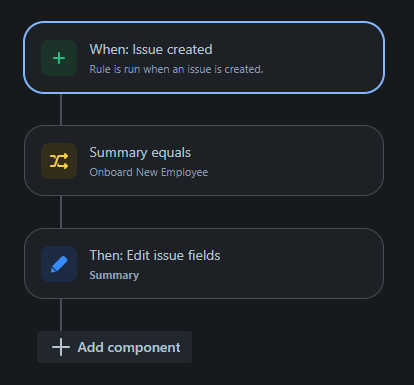
Task: Select 'Rule is run when an issue is created' text
Action: pos(176,69)
